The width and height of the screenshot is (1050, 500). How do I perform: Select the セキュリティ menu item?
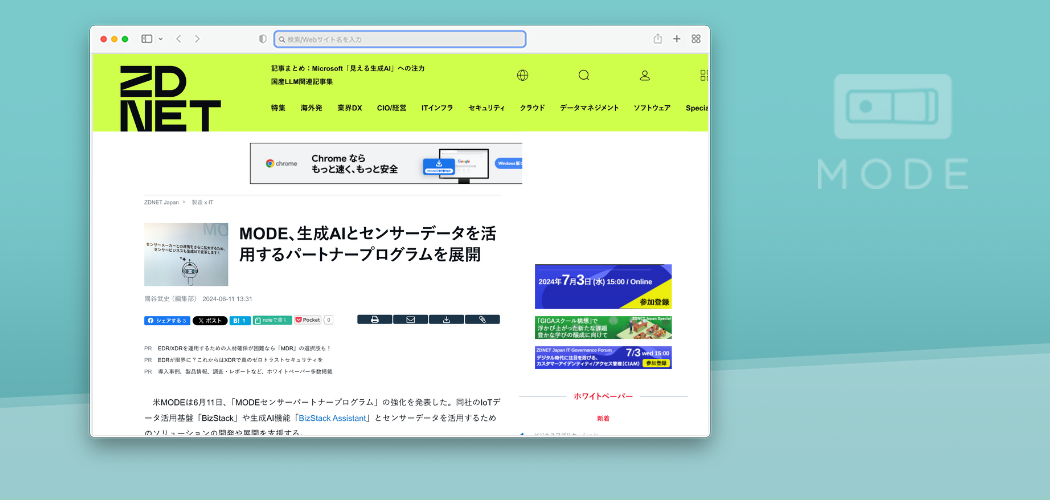pos(486,108)
